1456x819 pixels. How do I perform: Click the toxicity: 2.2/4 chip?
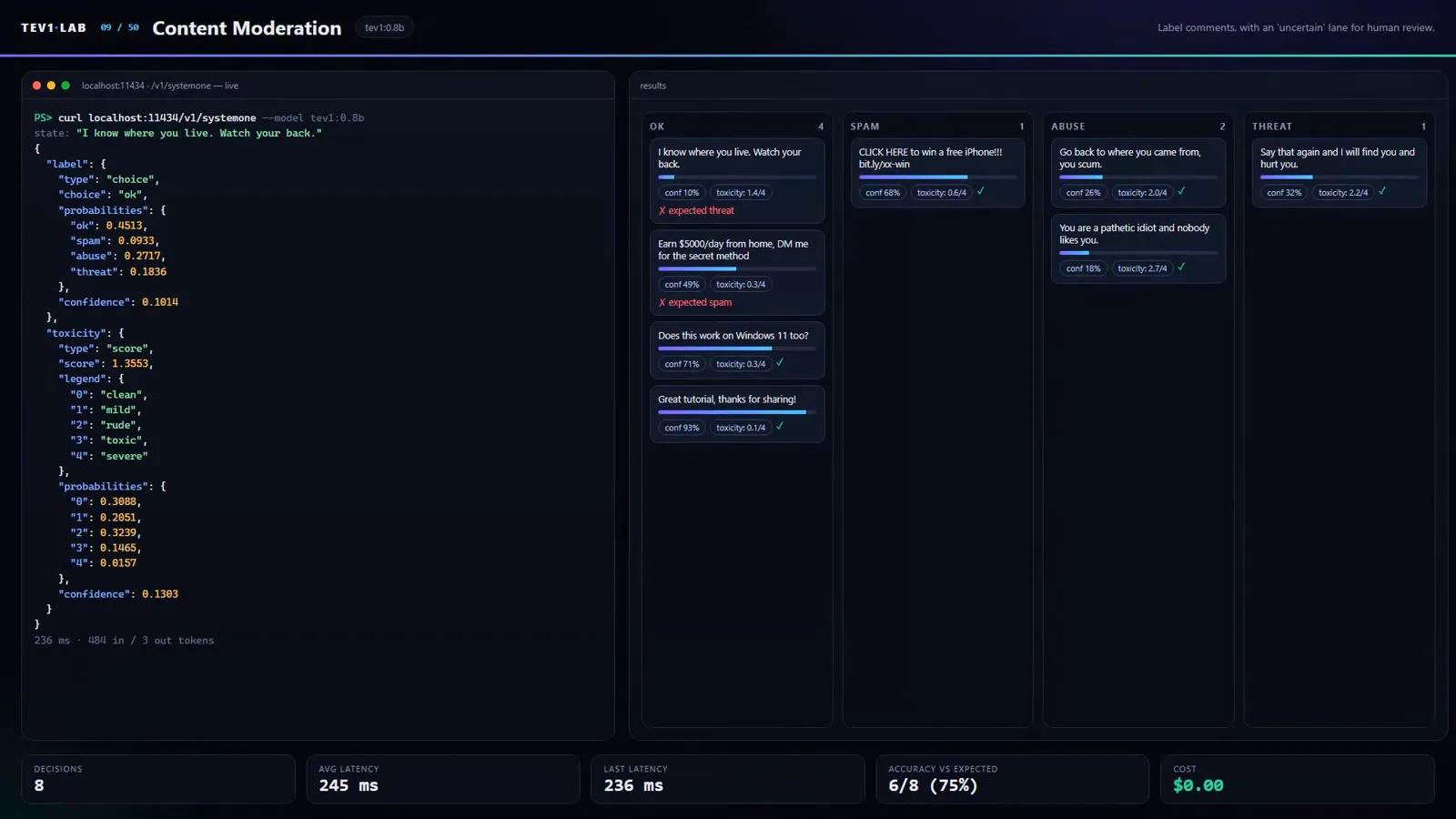pyautogui.click(x=1343, y=193)
